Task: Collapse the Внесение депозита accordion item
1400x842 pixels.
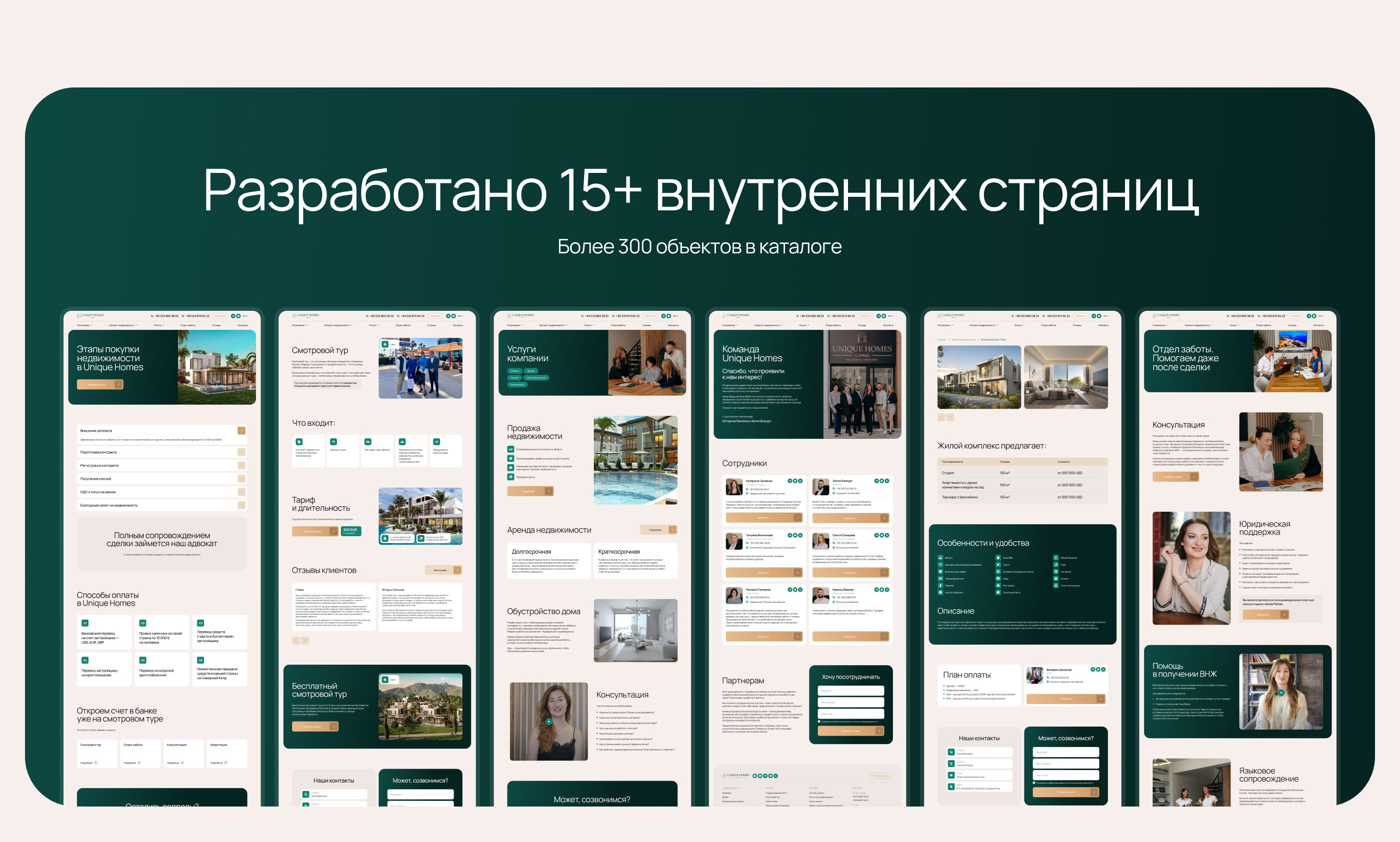Action: click(241, 431)
